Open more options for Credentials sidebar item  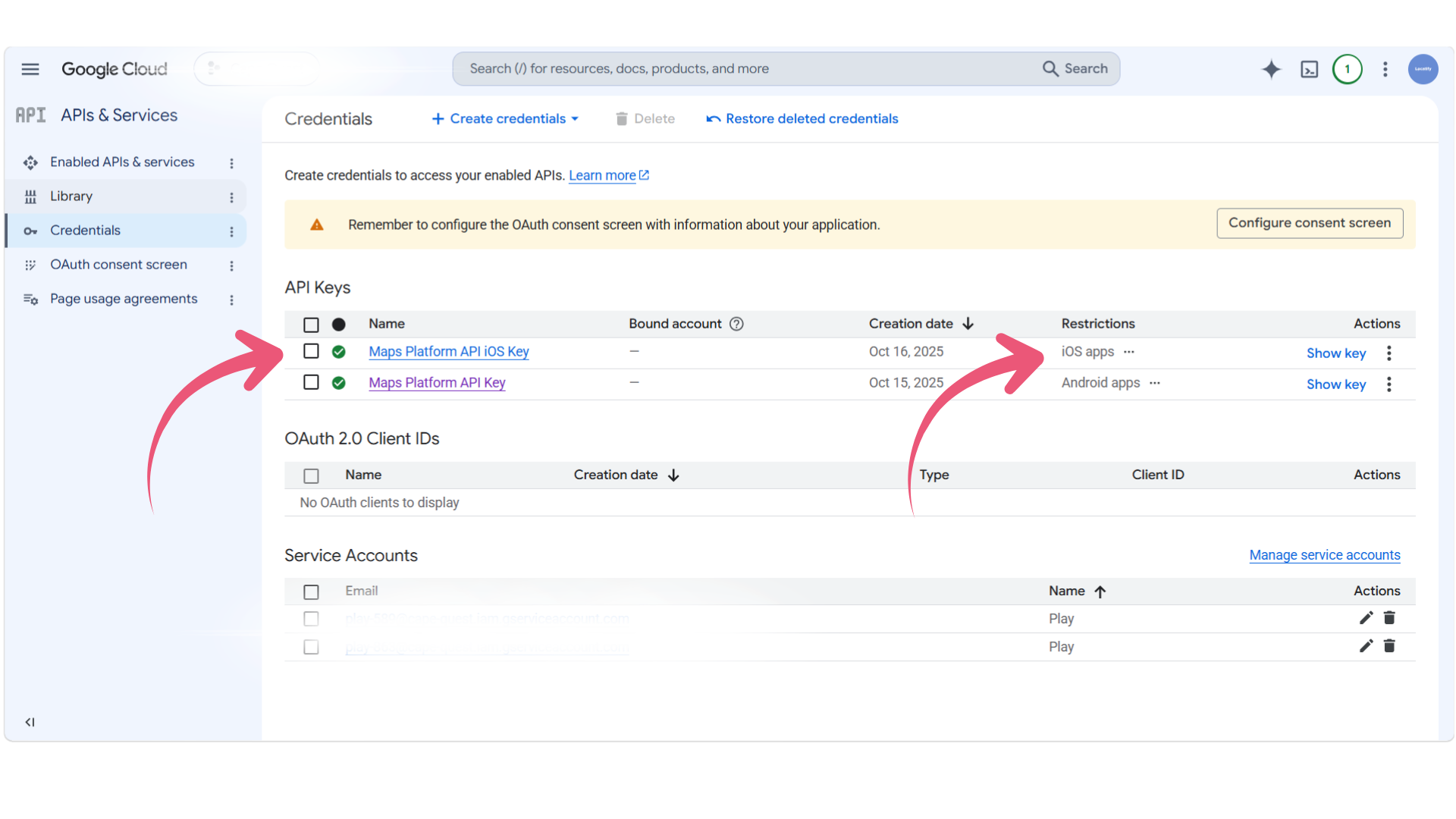click(231, 231)
